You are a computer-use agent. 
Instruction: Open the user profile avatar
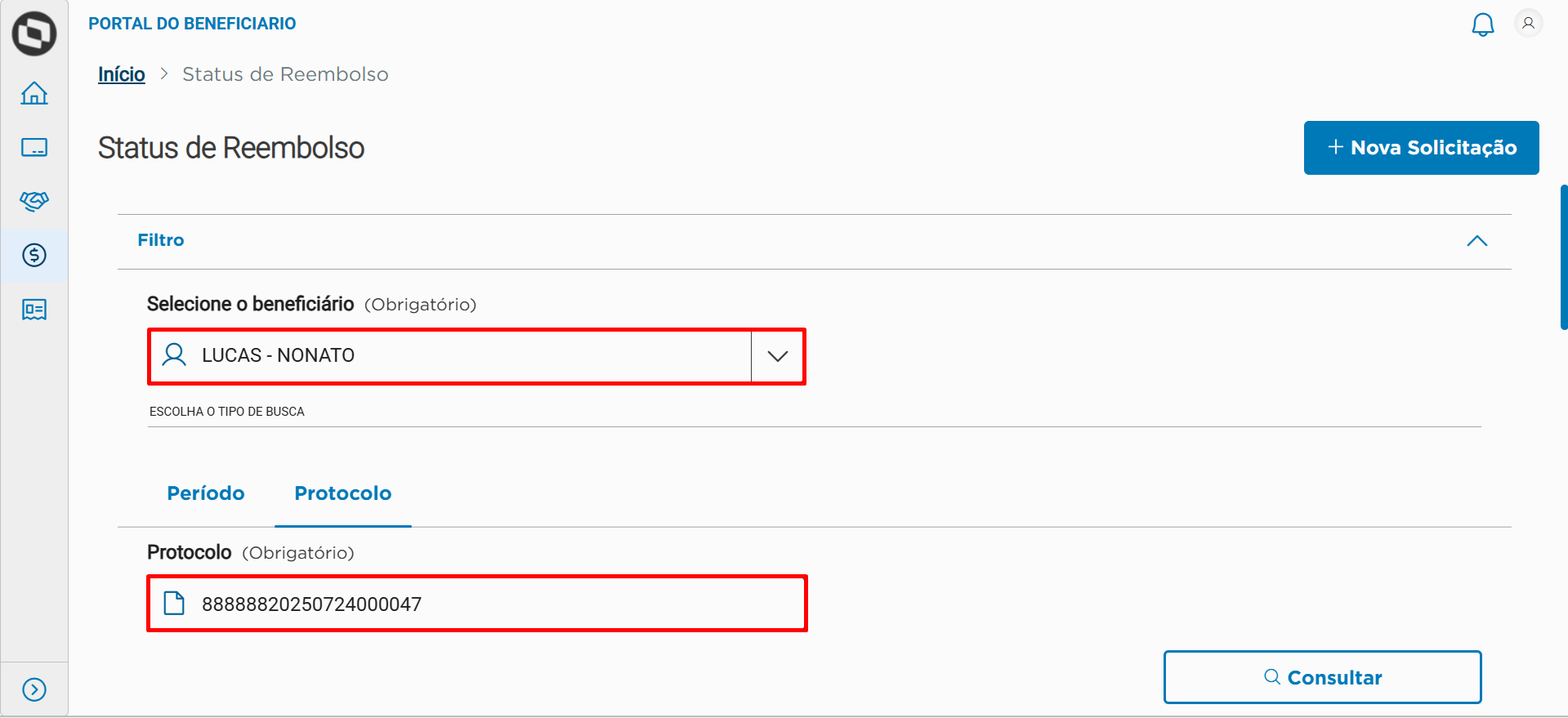(x=1528, y=24)
